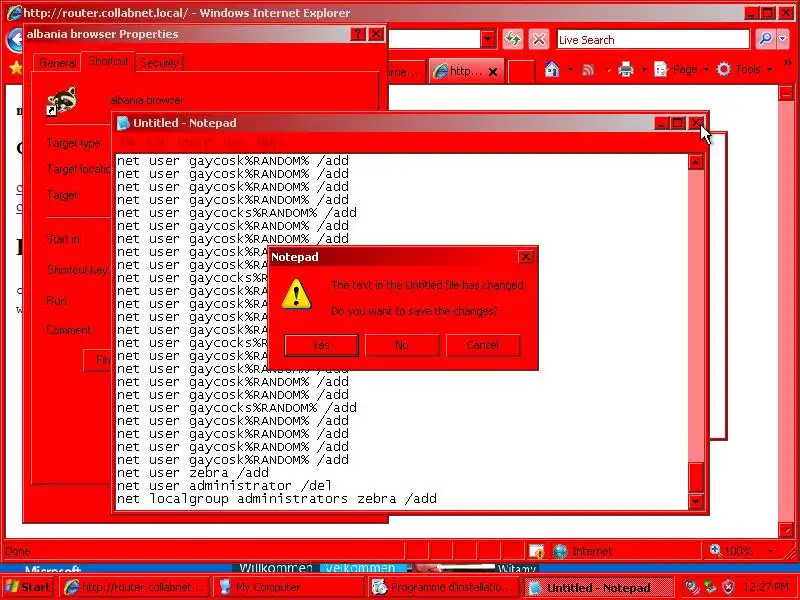This screenshot has width=800, height=600.
Task: Click the Notepad vertical scrollbar thumb
Action: 696,477
